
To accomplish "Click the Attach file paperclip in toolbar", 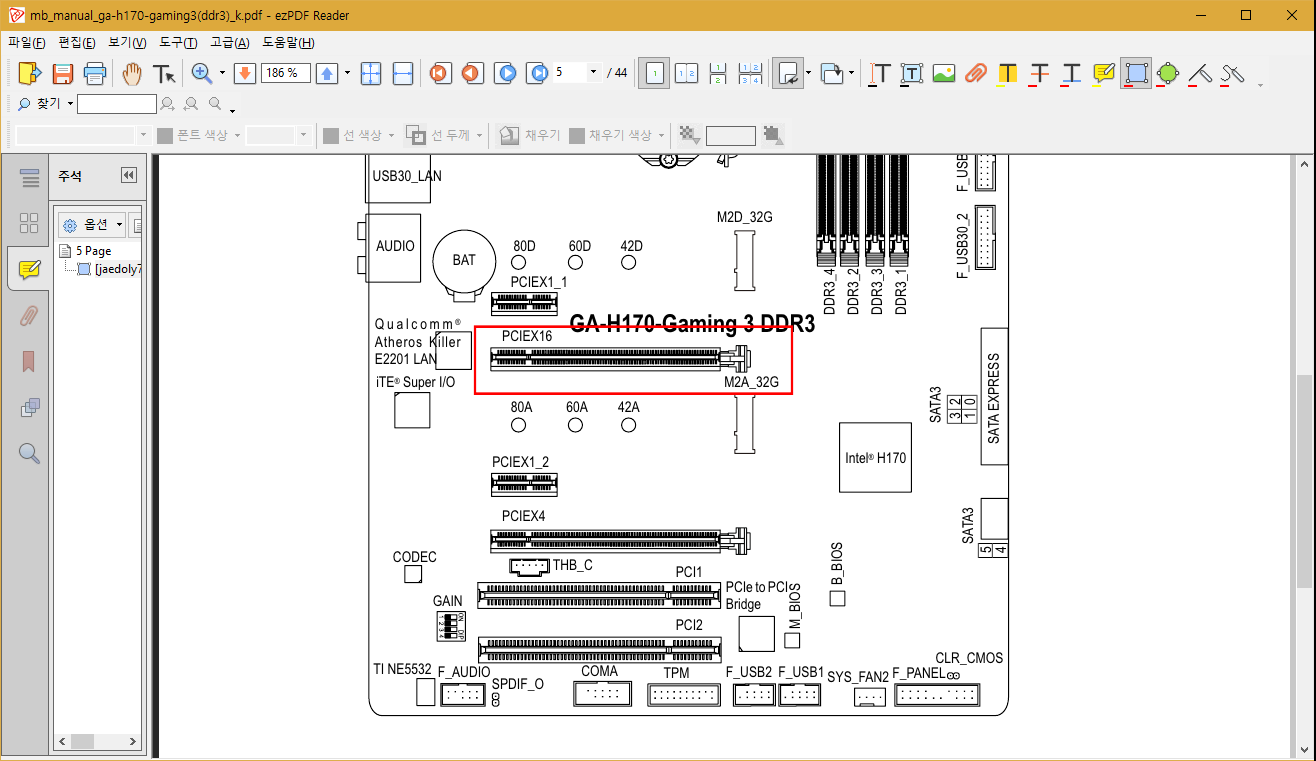I will click(976, 73).
